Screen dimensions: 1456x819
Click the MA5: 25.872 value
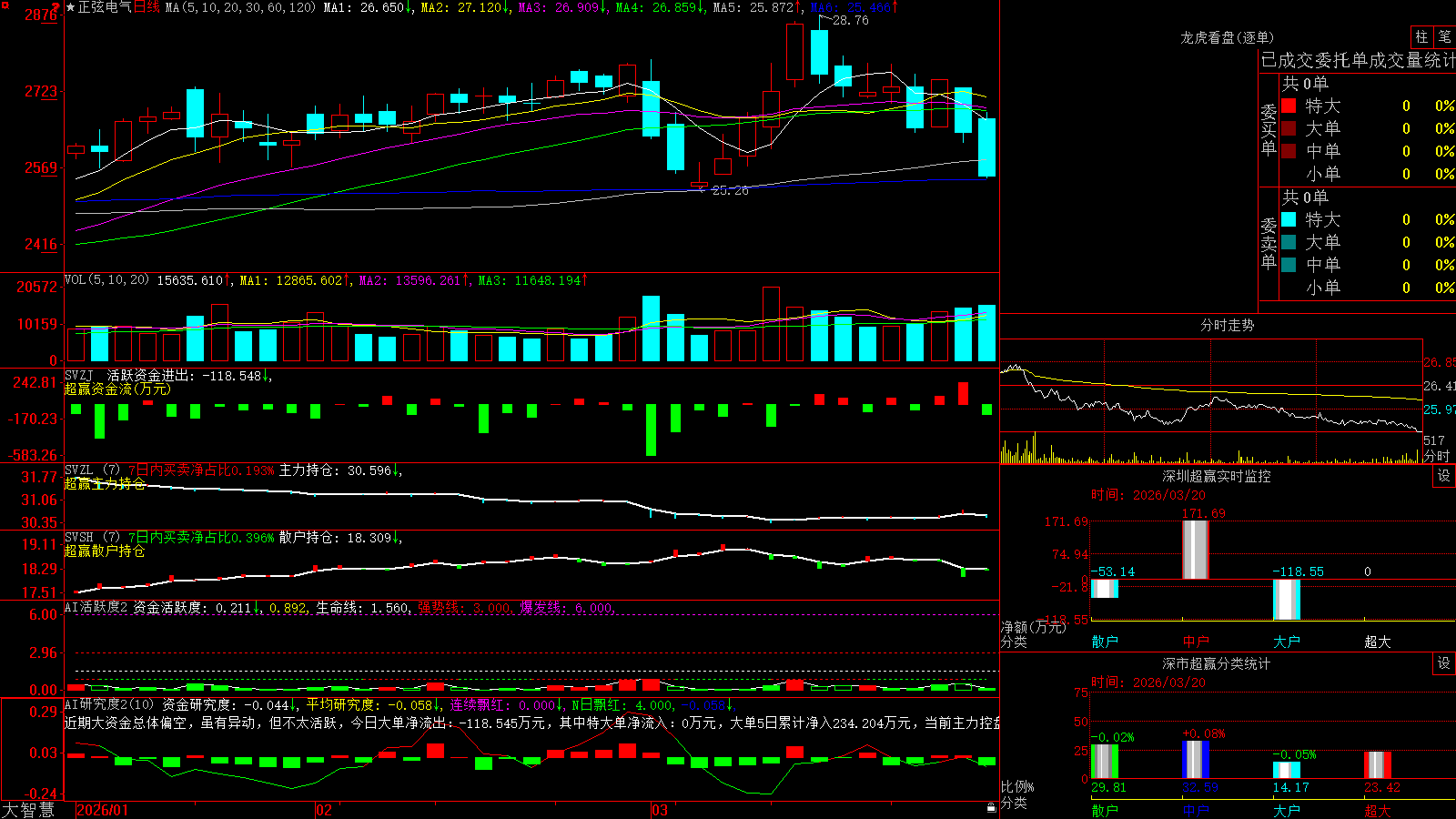point(758,7)
